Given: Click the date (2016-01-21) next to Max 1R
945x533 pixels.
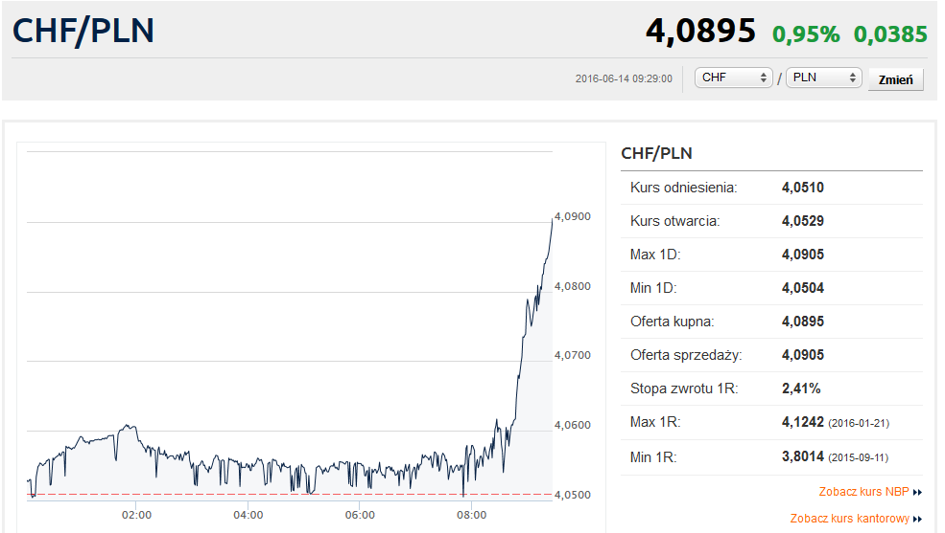Looking at the screenshot, I should click(x=859, y=423).
